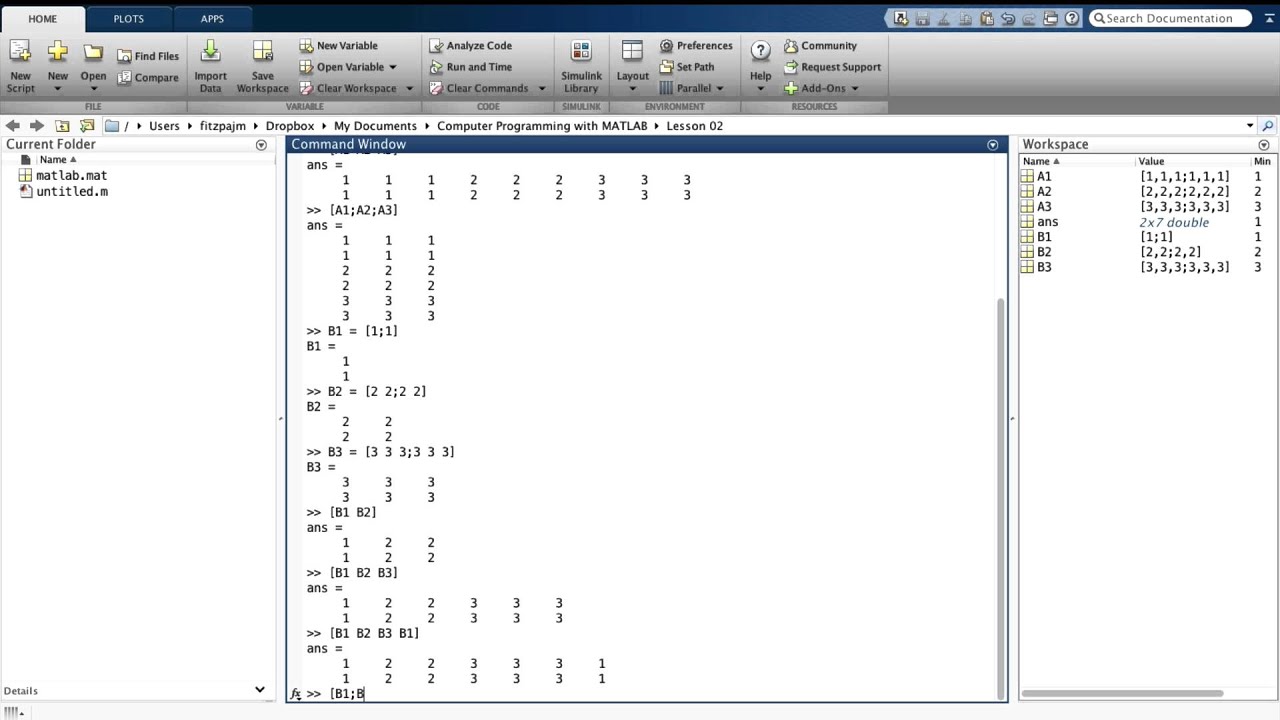
Task: Open the Community link
Action: tap(820, 45)
